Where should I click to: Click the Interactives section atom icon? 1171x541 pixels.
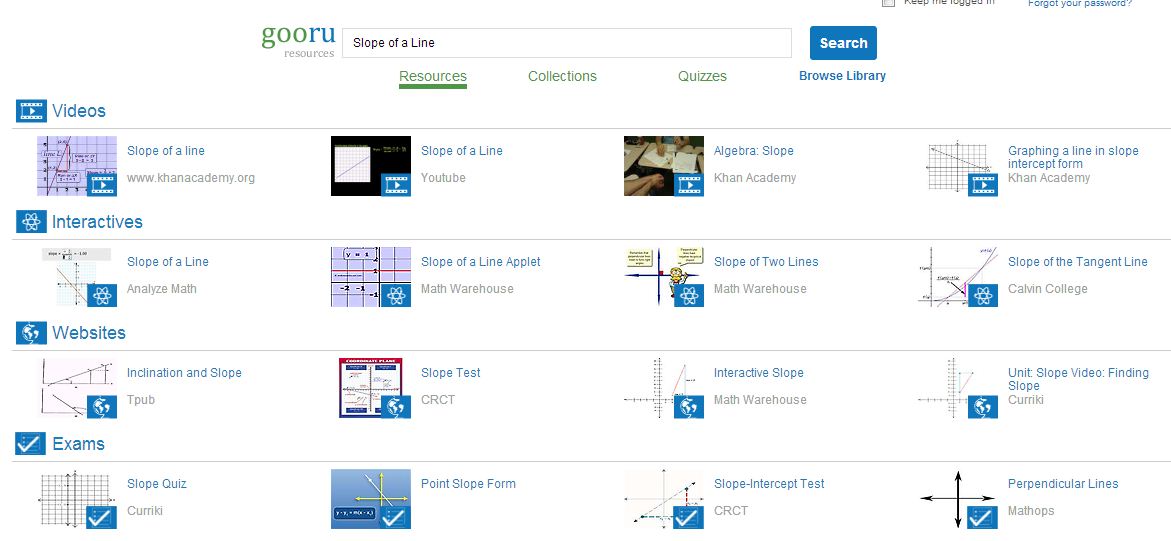point(31,222)
